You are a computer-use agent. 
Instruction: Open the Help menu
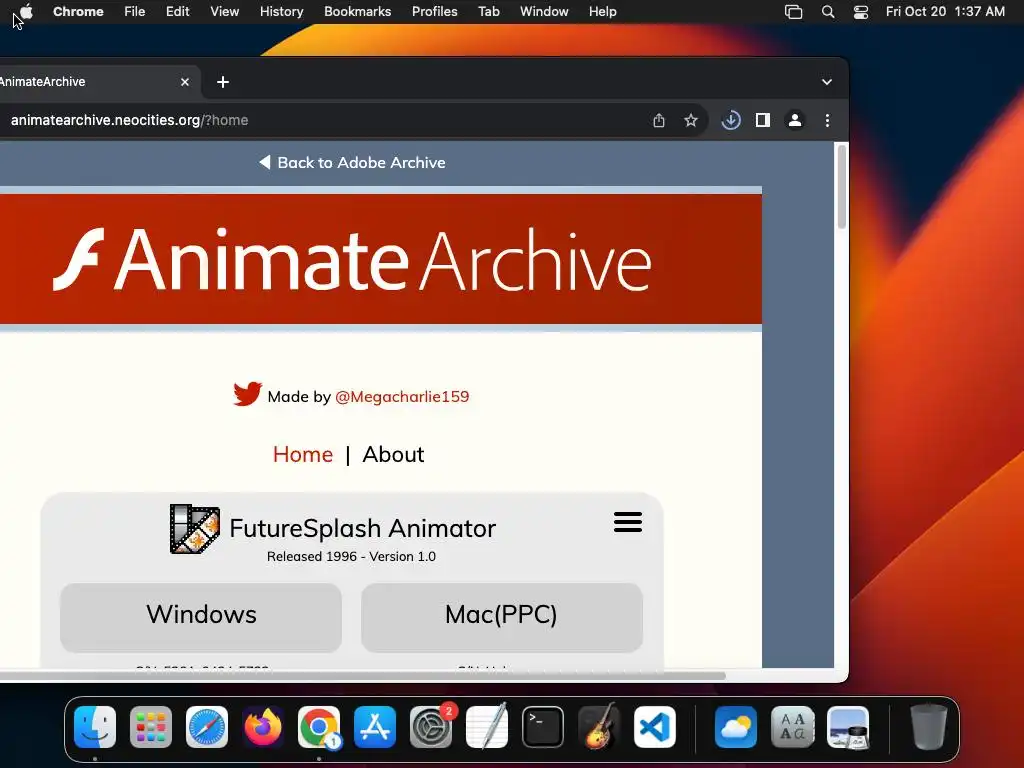point(602,11)
